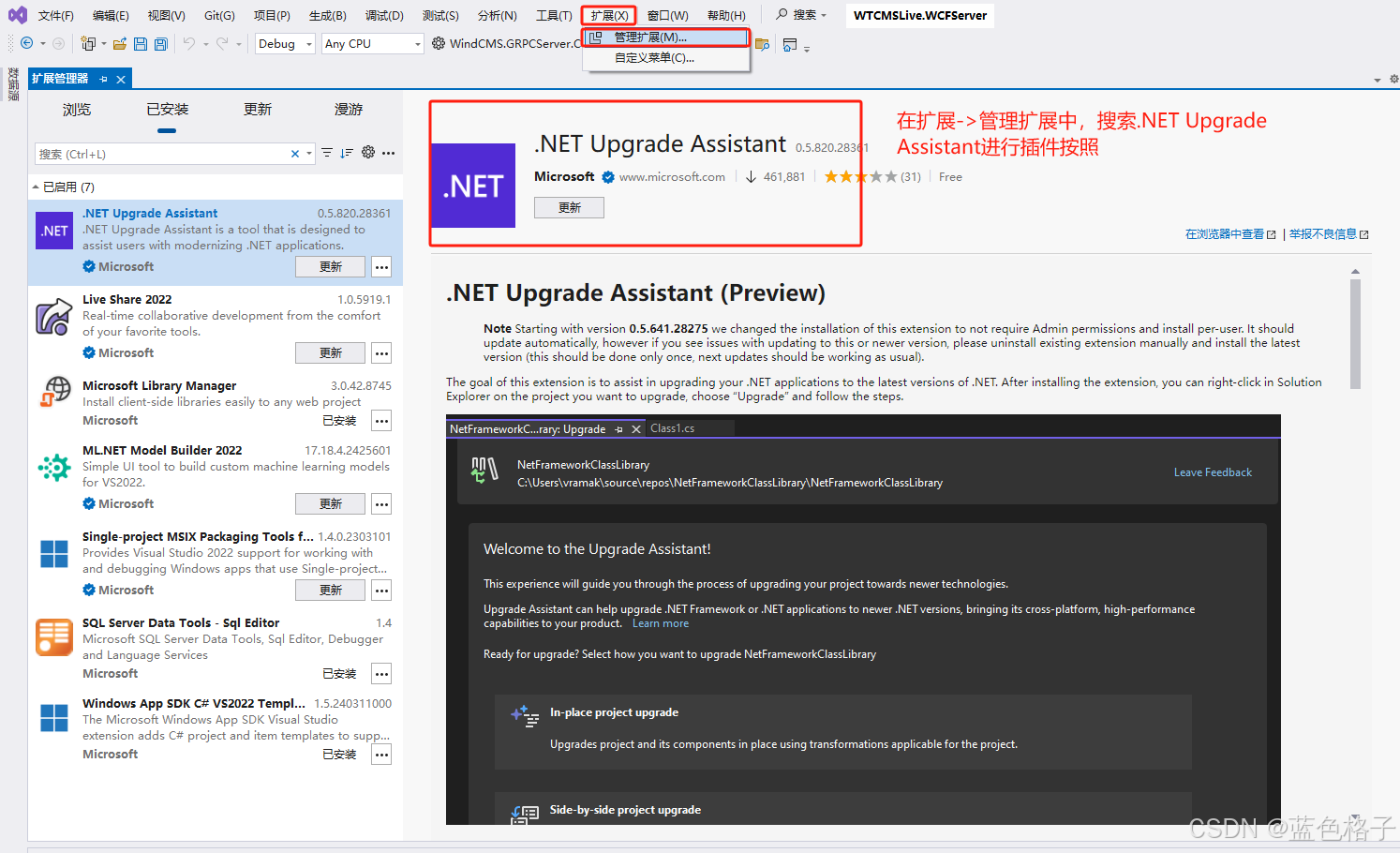Click the new project toolbar icon
This screenshot has height=853, width=1400.
pyautogui.click(x=88, y=43)
